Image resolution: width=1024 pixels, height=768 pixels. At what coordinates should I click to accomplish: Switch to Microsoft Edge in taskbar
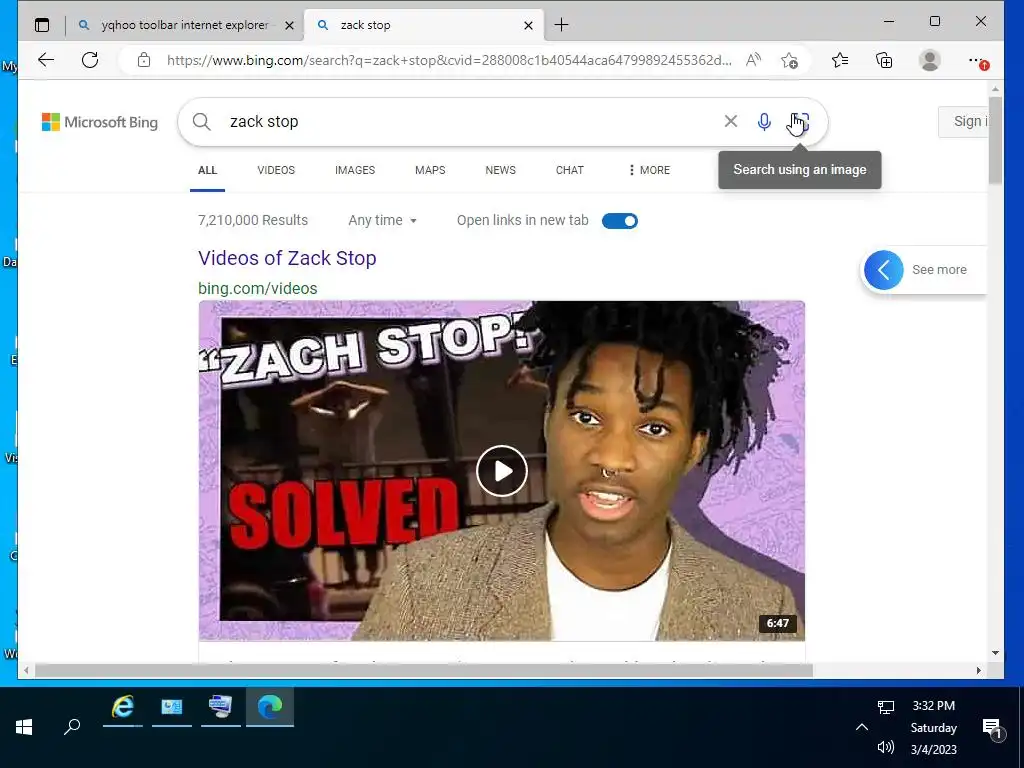[270, 707]
